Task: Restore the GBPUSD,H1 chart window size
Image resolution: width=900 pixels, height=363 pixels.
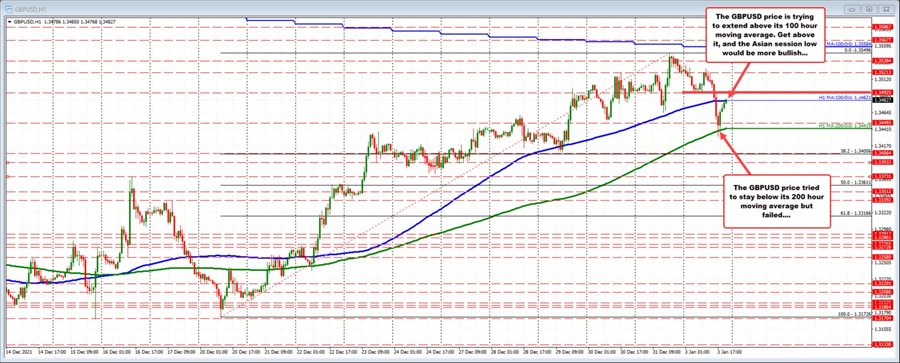Action: point(870,9)
